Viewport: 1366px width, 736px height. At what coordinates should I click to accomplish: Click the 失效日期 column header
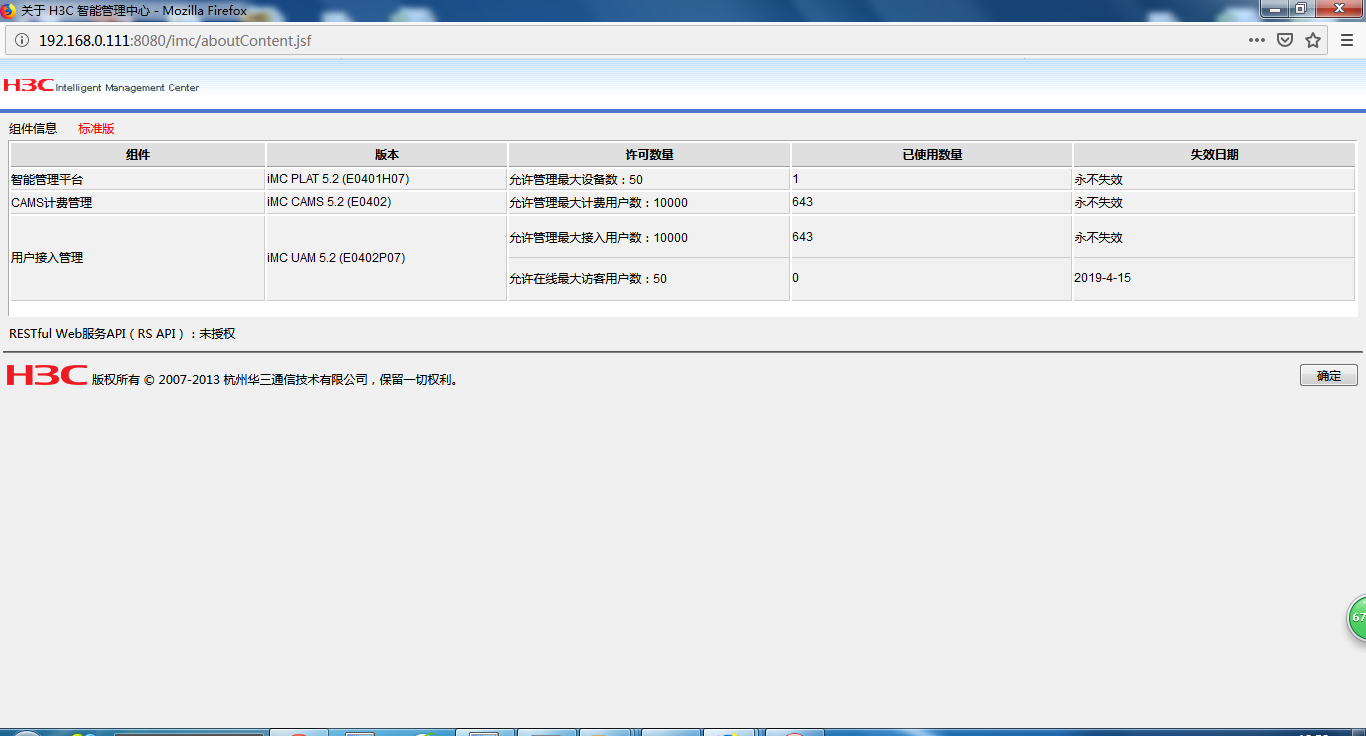point(1214,155)
